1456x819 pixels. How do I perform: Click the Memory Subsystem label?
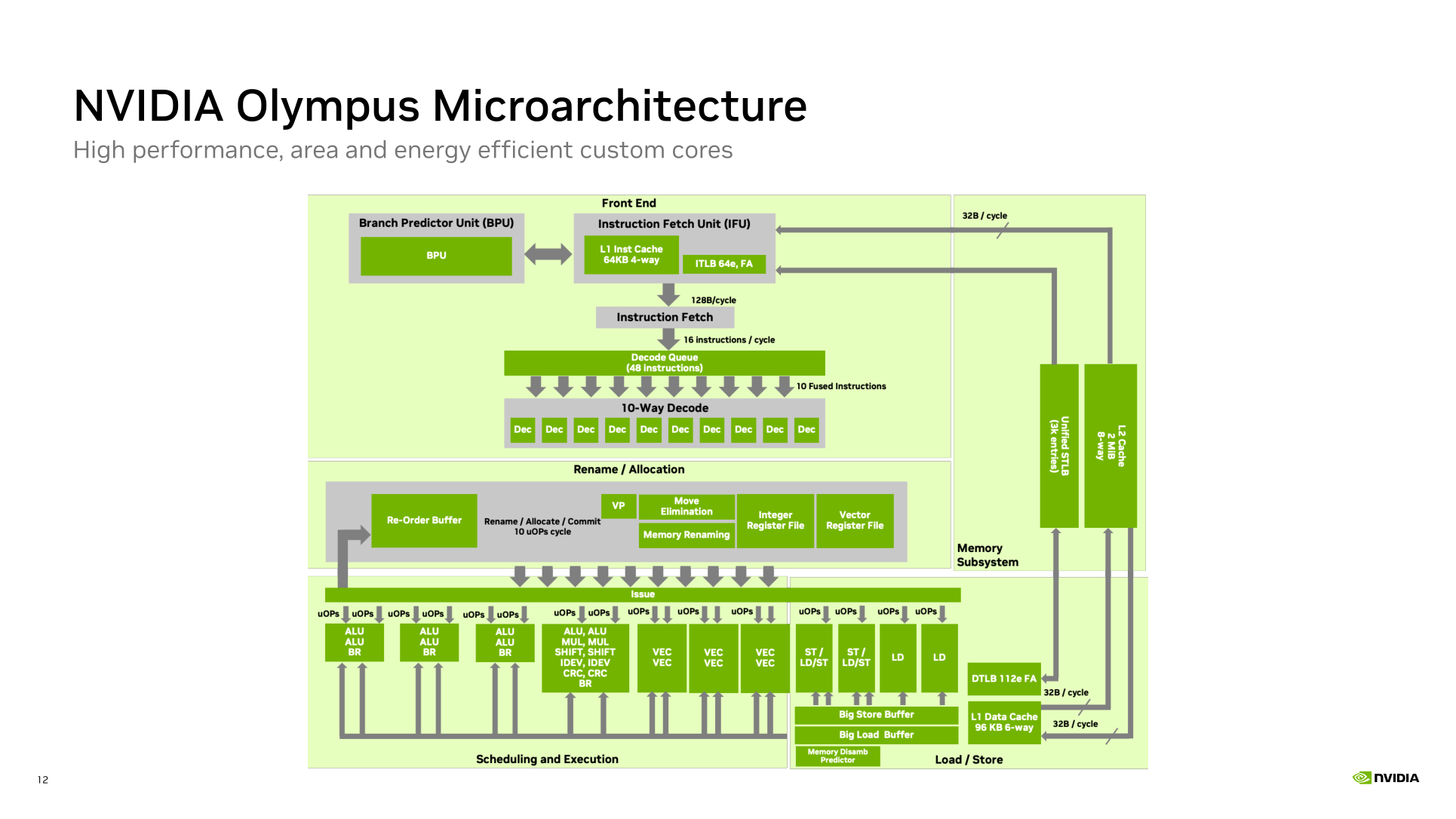[988, 555]
